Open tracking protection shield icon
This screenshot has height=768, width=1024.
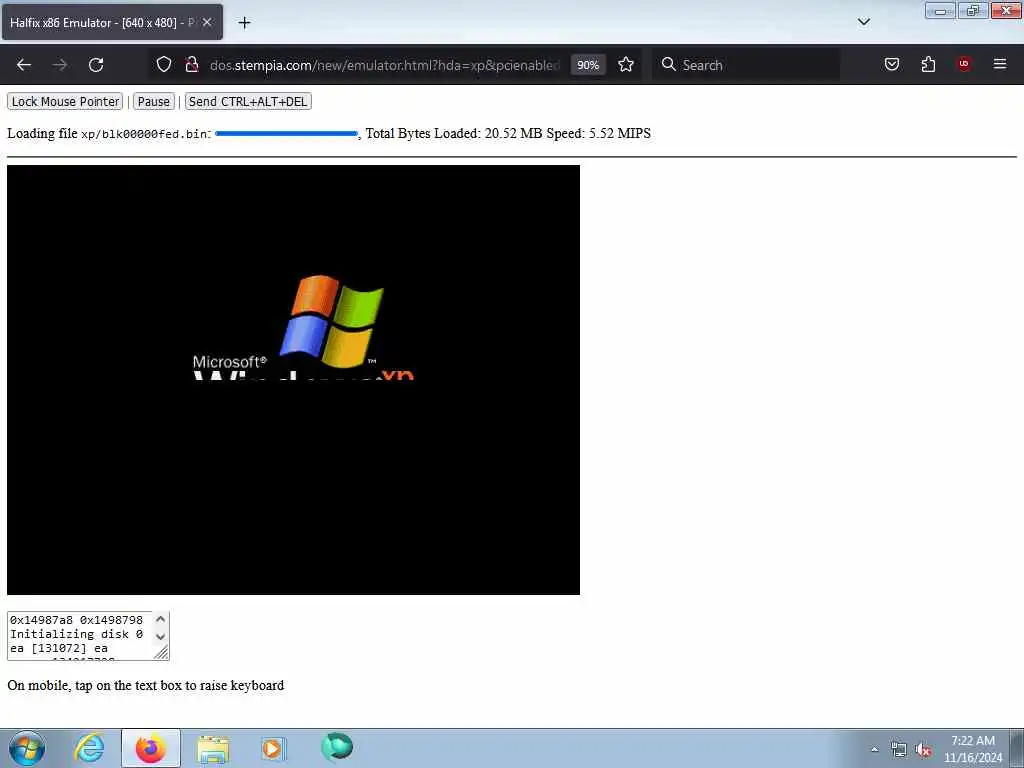pos(164,65)
